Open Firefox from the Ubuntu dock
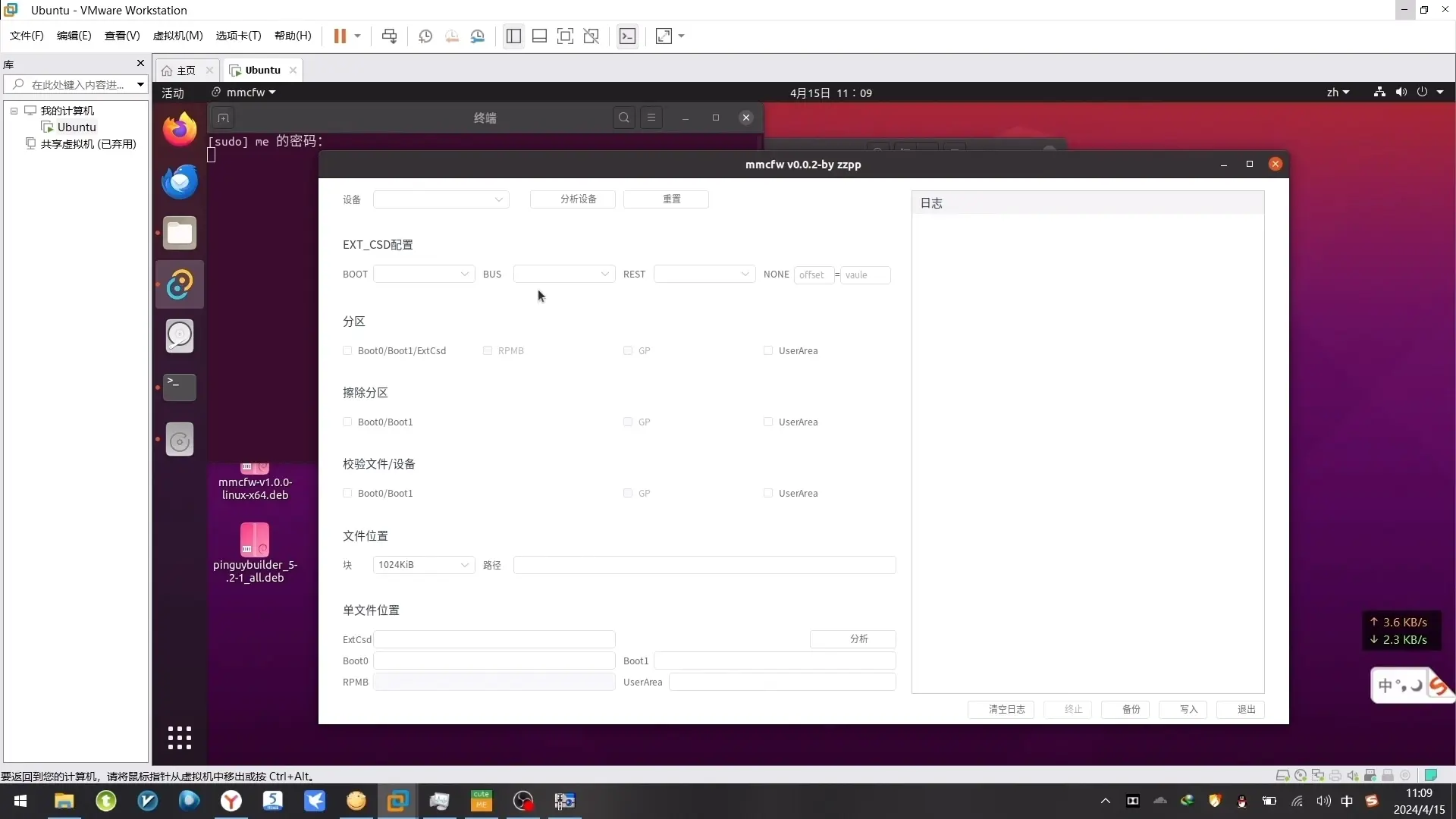Screen dimensions: 1456x819 (180, 130)
